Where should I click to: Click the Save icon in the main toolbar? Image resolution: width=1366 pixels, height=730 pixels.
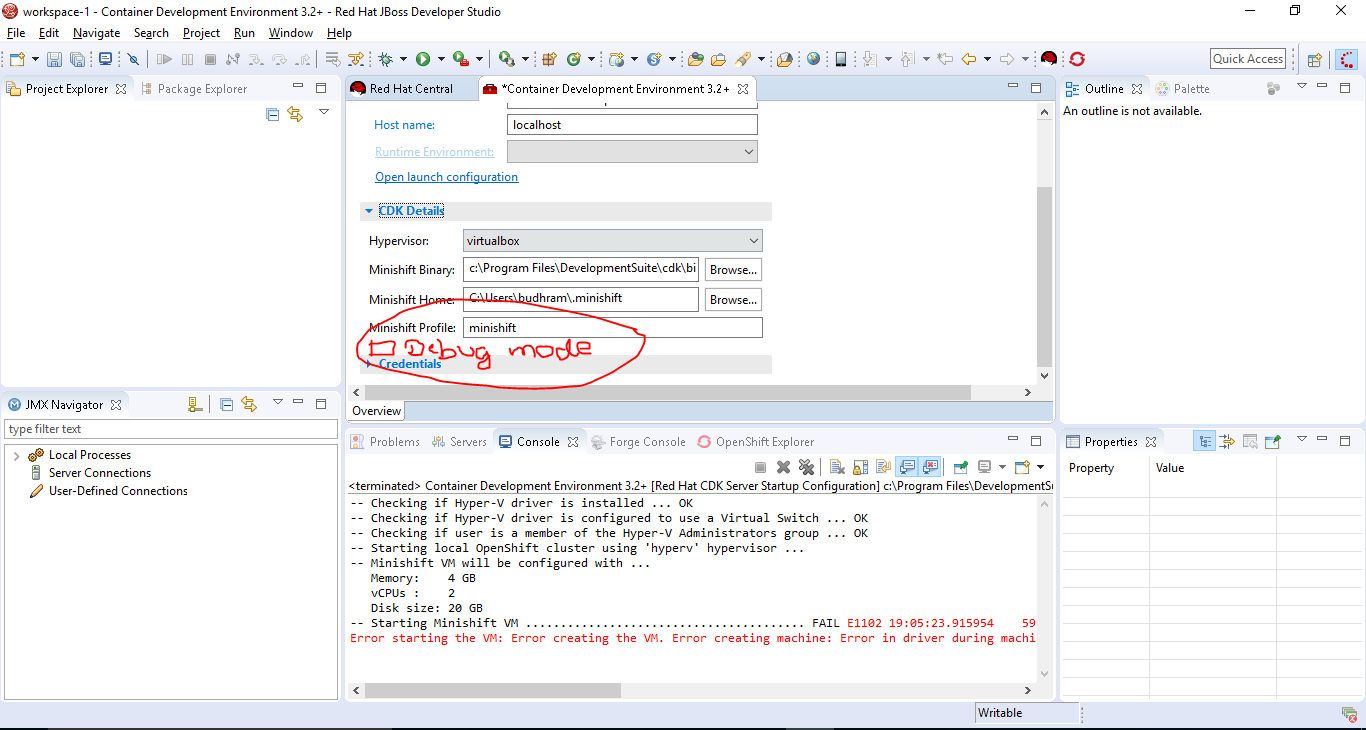pos(54,59)
